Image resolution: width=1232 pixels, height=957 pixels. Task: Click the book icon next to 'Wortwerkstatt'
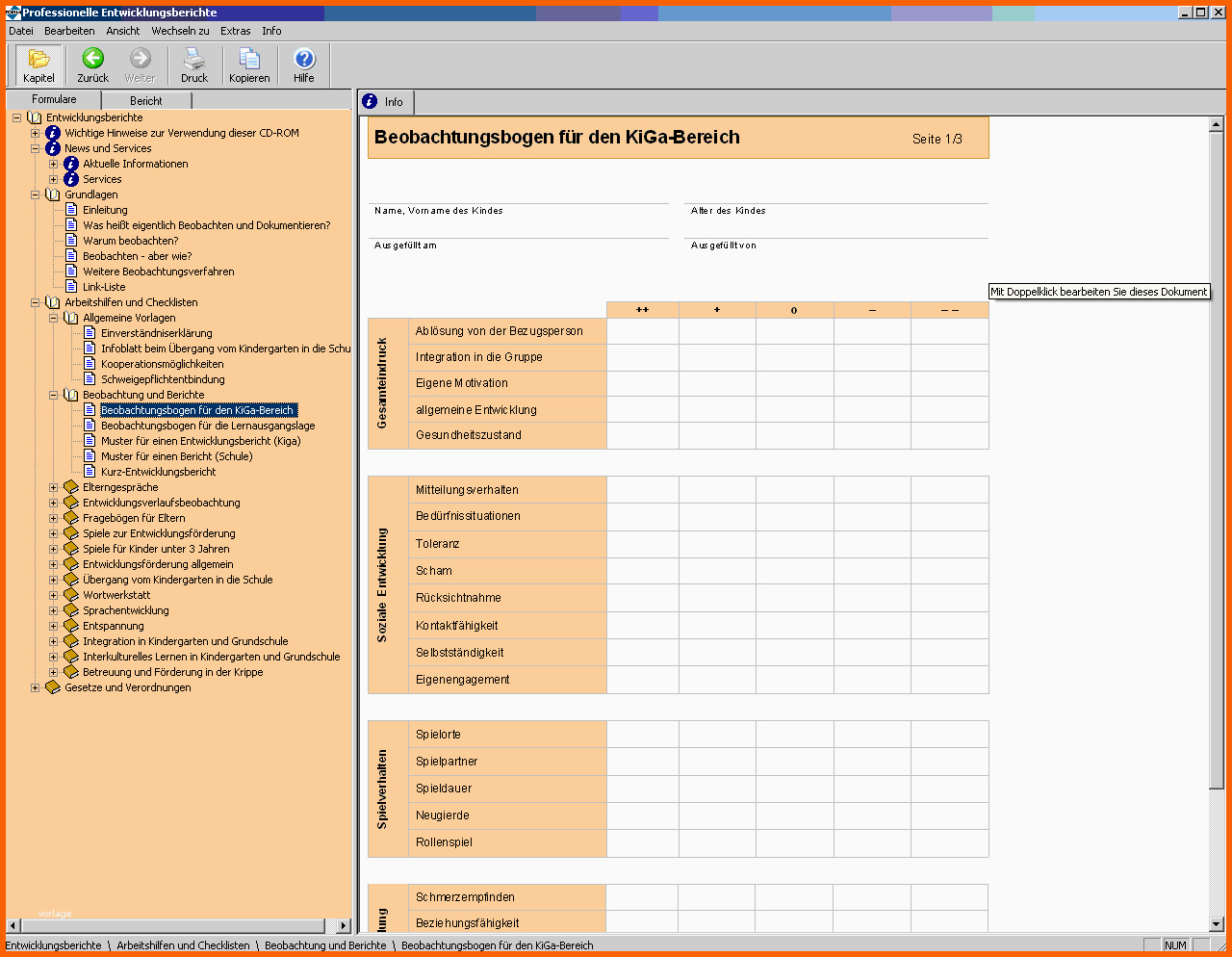click(71, 595)
